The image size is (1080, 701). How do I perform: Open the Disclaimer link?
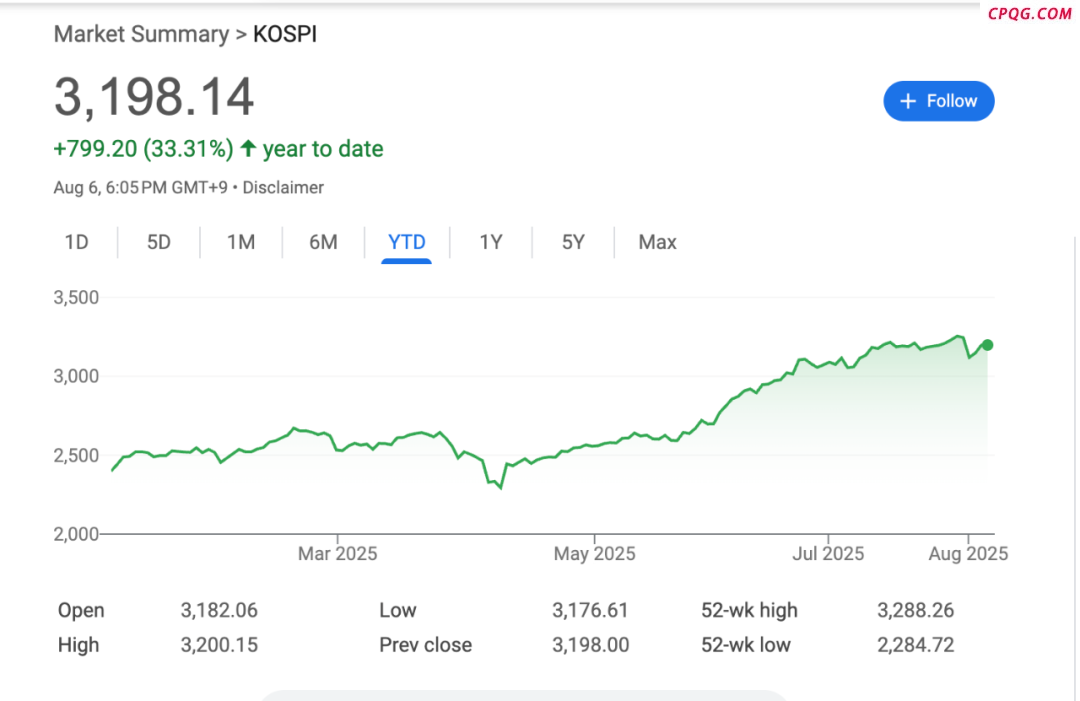[x=283, y=187]
